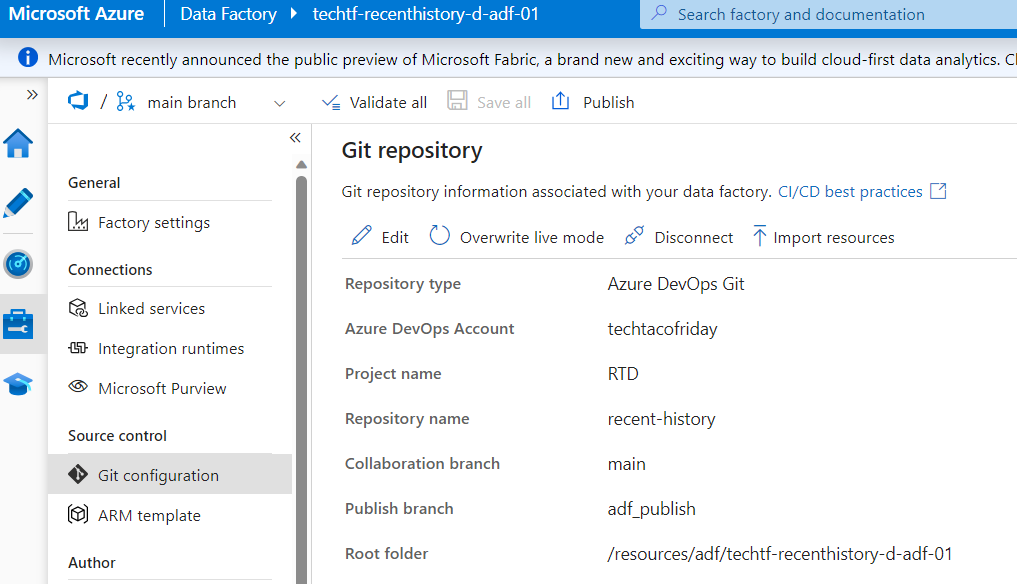Select the Manage toolbox icon
Screen dimensions: 1017x584
click(x=19, y=324)
